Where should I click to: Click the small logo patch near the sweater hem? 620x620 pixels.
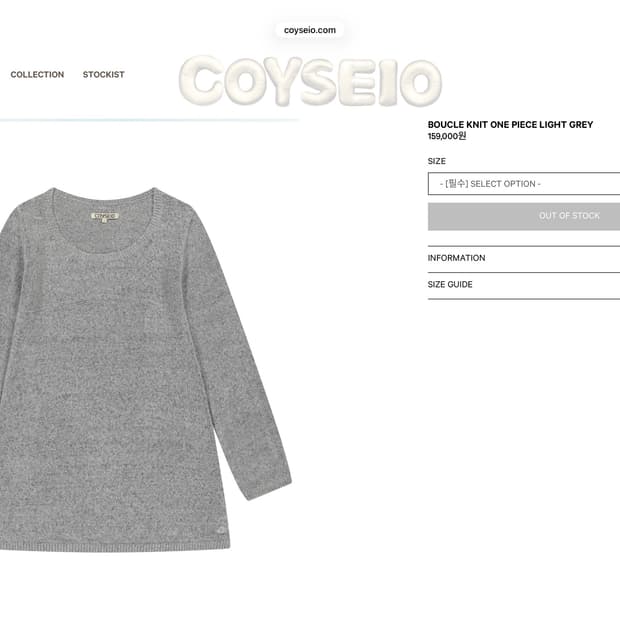(221, 530)
